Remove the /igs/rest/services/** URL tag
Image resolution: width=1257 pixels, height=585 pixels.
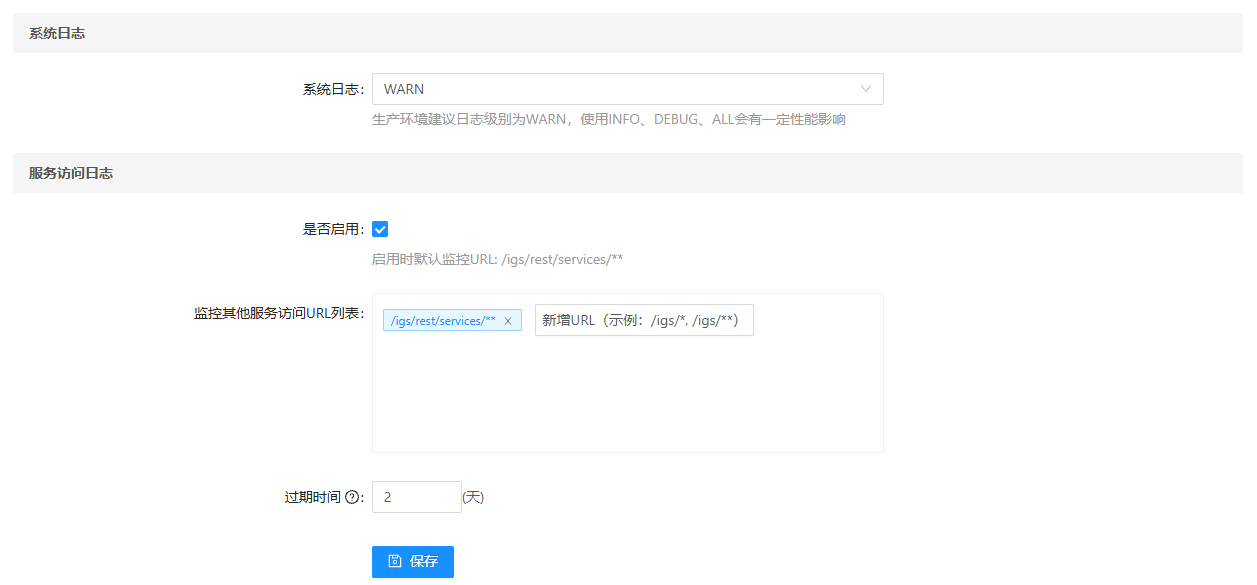(x=508, y=321)
